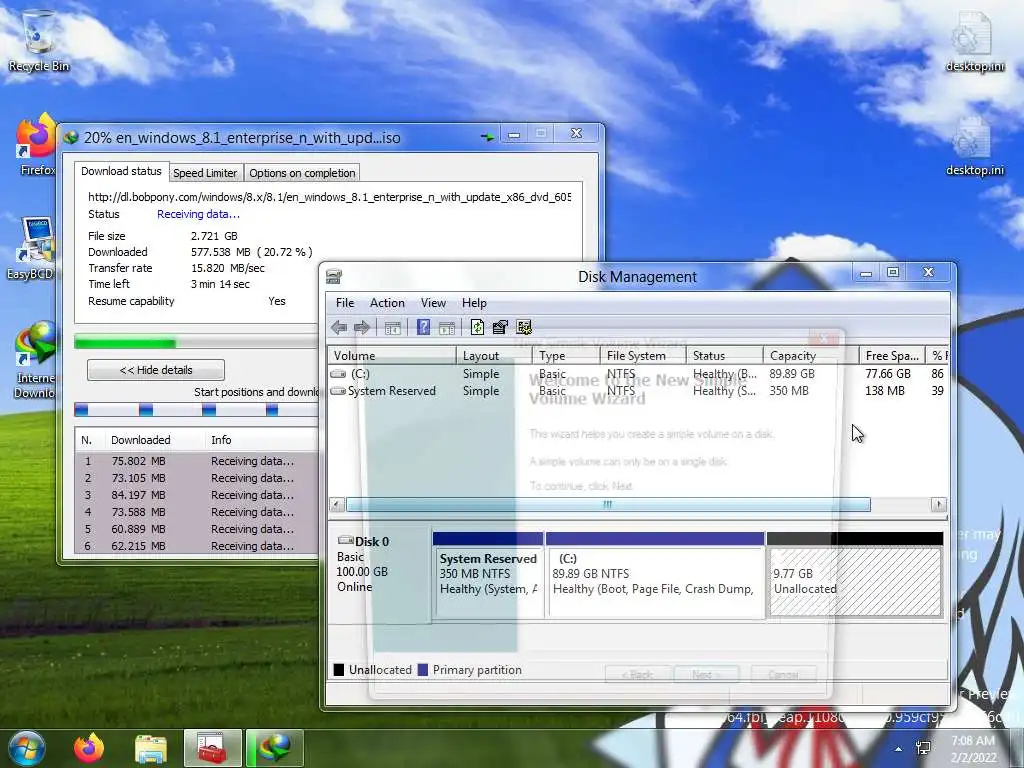Image resolution: width=1024 pixels, height=768 pixels.
Task: Select connection row with 84.197 MB
Action: pos(196,495)
